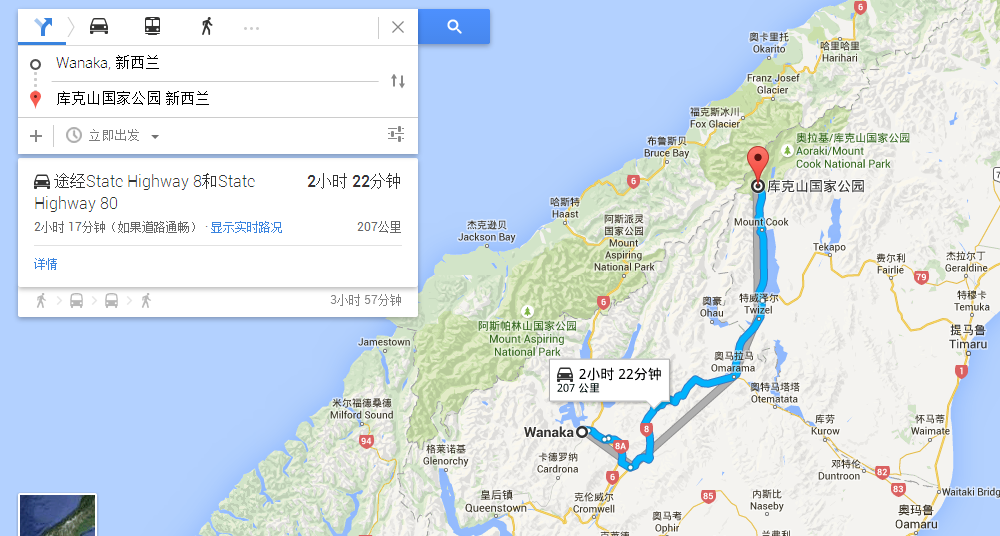
Task: Click the red destination pin on map
Action: coord(758,164)
